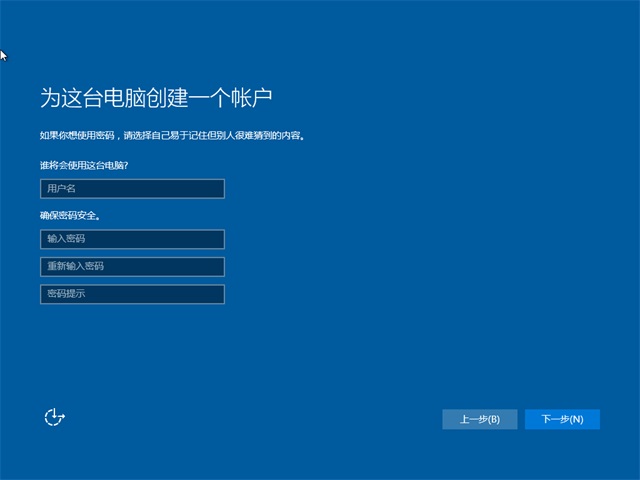640x480 pixels.
Task: Click the 密码提示 password hint field
Action: coord(132,294)
